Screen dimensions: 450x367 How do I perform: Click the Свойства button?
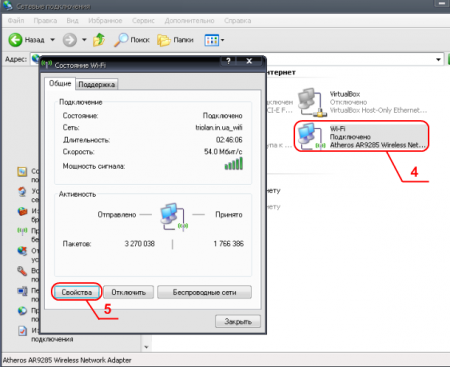pos(77,292)
